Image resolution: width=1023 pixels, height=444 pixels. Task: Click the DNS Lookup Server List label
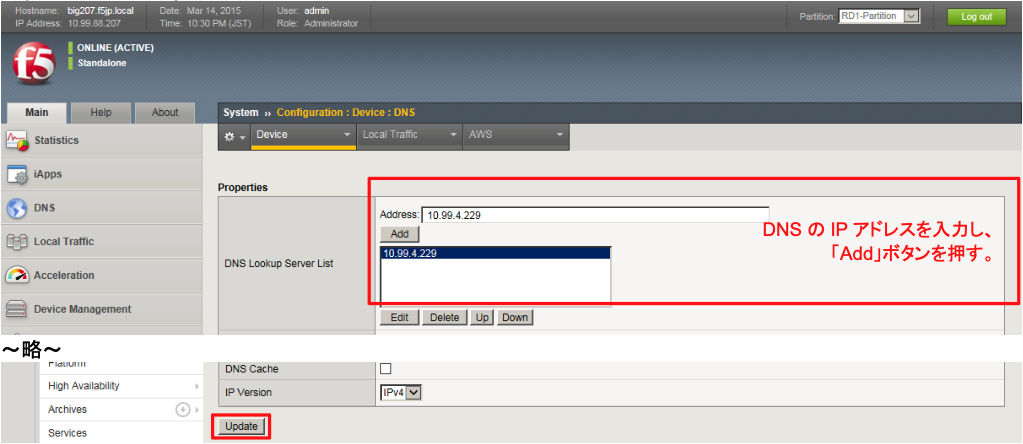click(279, 263)
